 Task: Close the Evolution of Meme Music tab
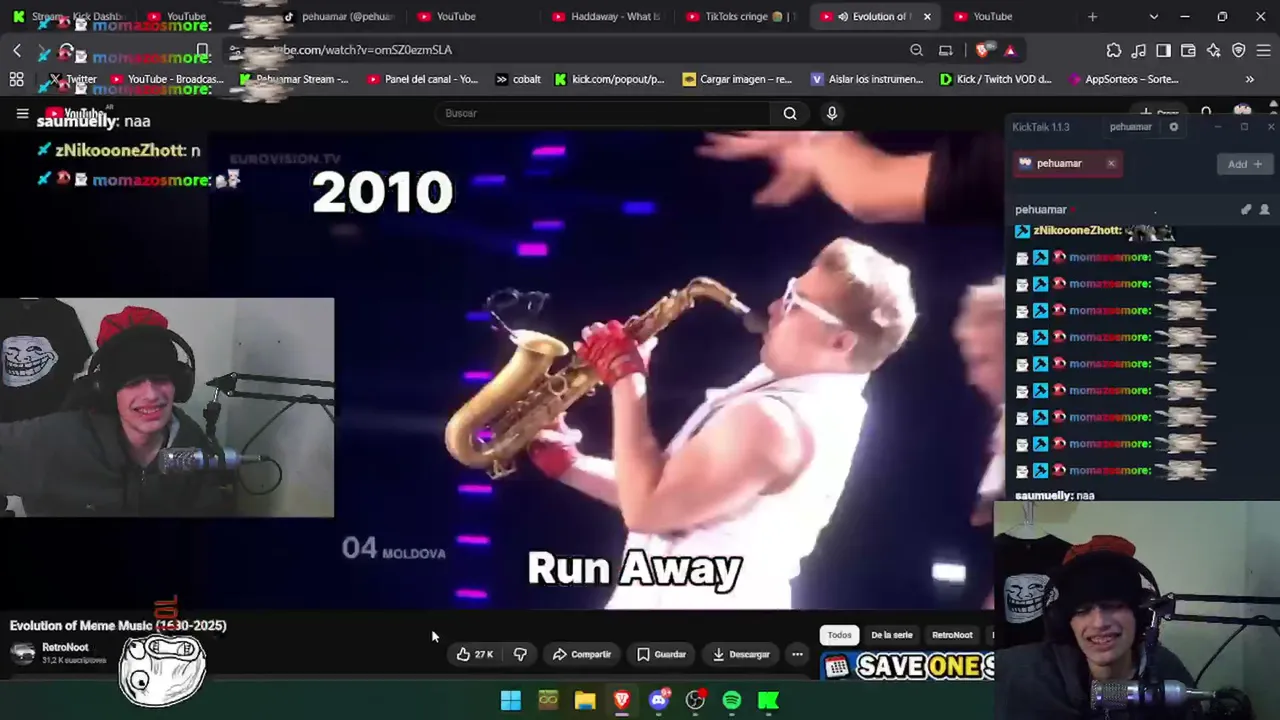point(927,16)
